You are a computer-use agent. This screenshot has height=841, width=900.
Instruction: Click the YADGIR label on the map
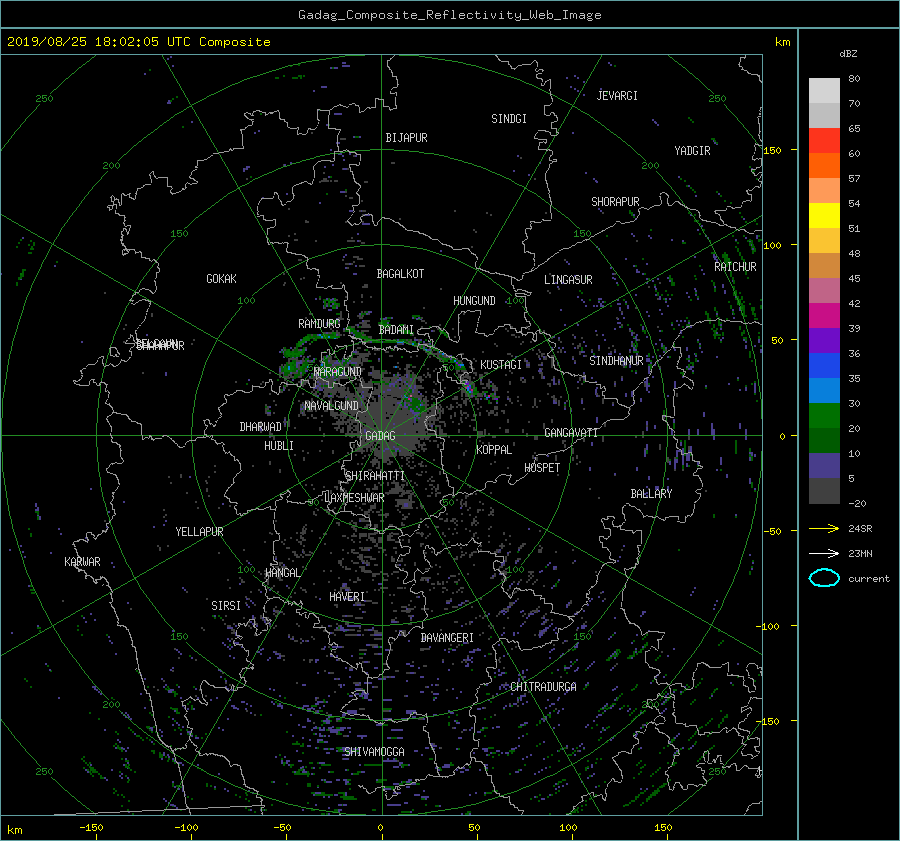point(692,151)
